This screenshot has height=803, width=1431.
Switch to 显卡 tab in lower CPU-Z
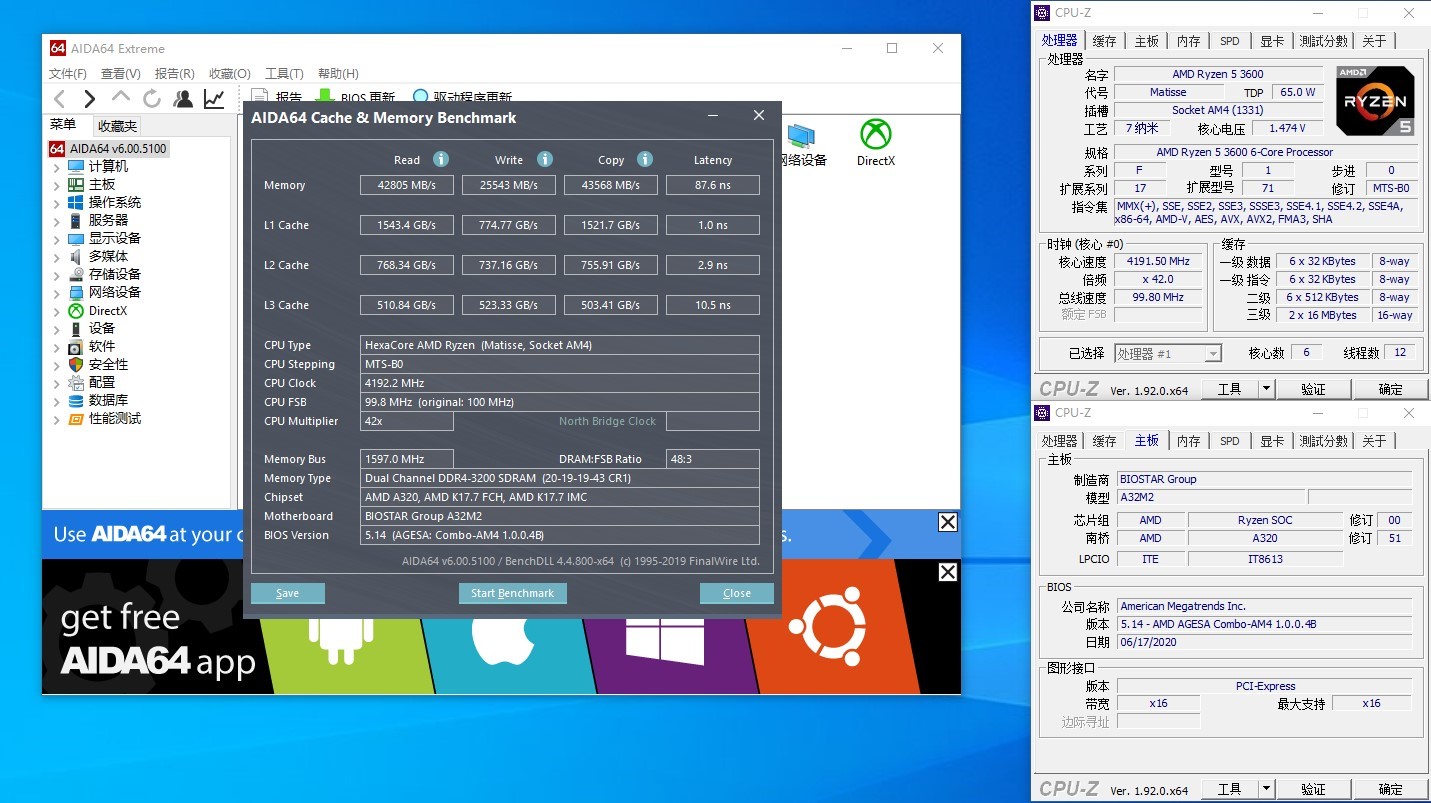click(x=1271, y=441)
